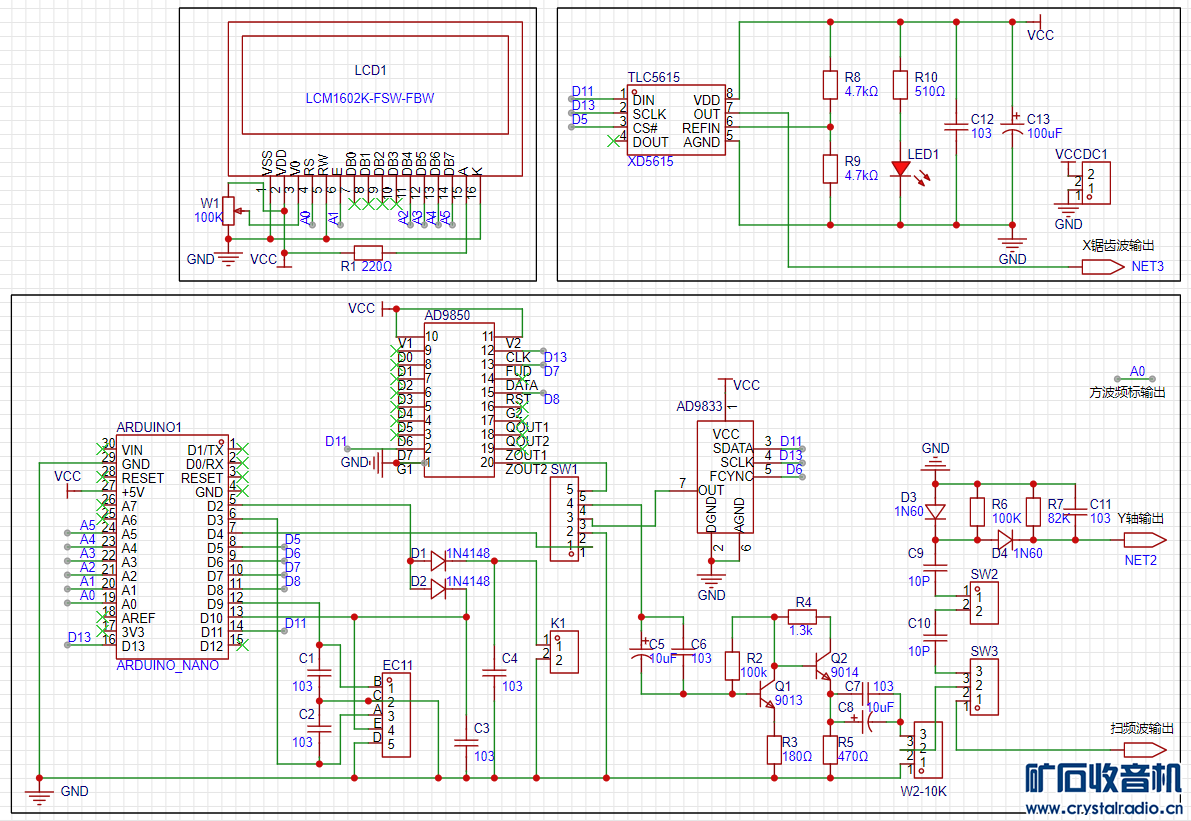Select the D3 1N60 diode symbol
This screenshot has height=821, width=1191.
click(935, 511)
